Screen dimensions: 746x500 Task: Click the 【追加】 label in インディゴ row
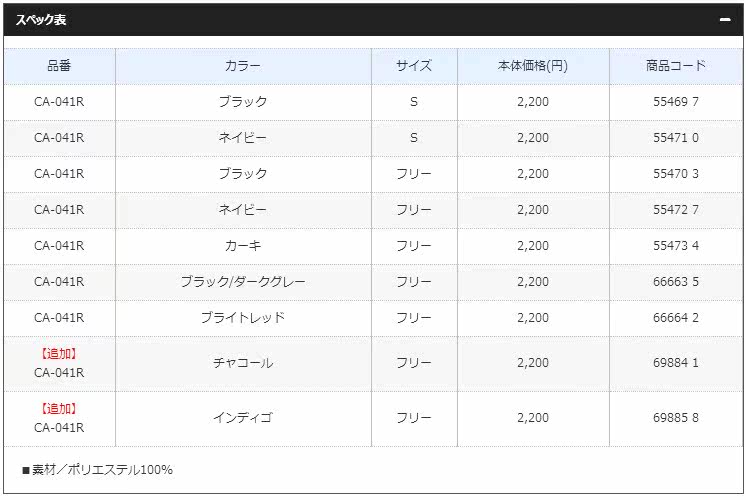coord(59,408)
